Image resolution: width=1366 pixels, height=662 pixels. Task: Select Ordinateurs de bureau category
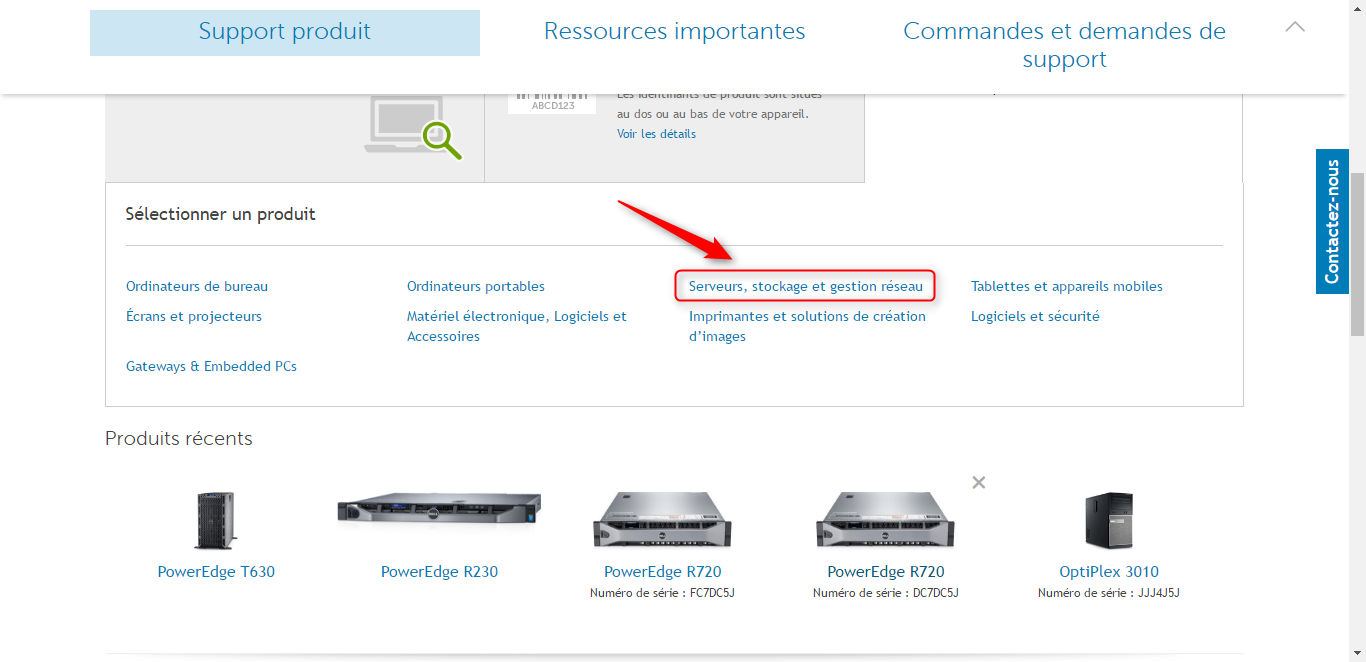tap(197, 286)
